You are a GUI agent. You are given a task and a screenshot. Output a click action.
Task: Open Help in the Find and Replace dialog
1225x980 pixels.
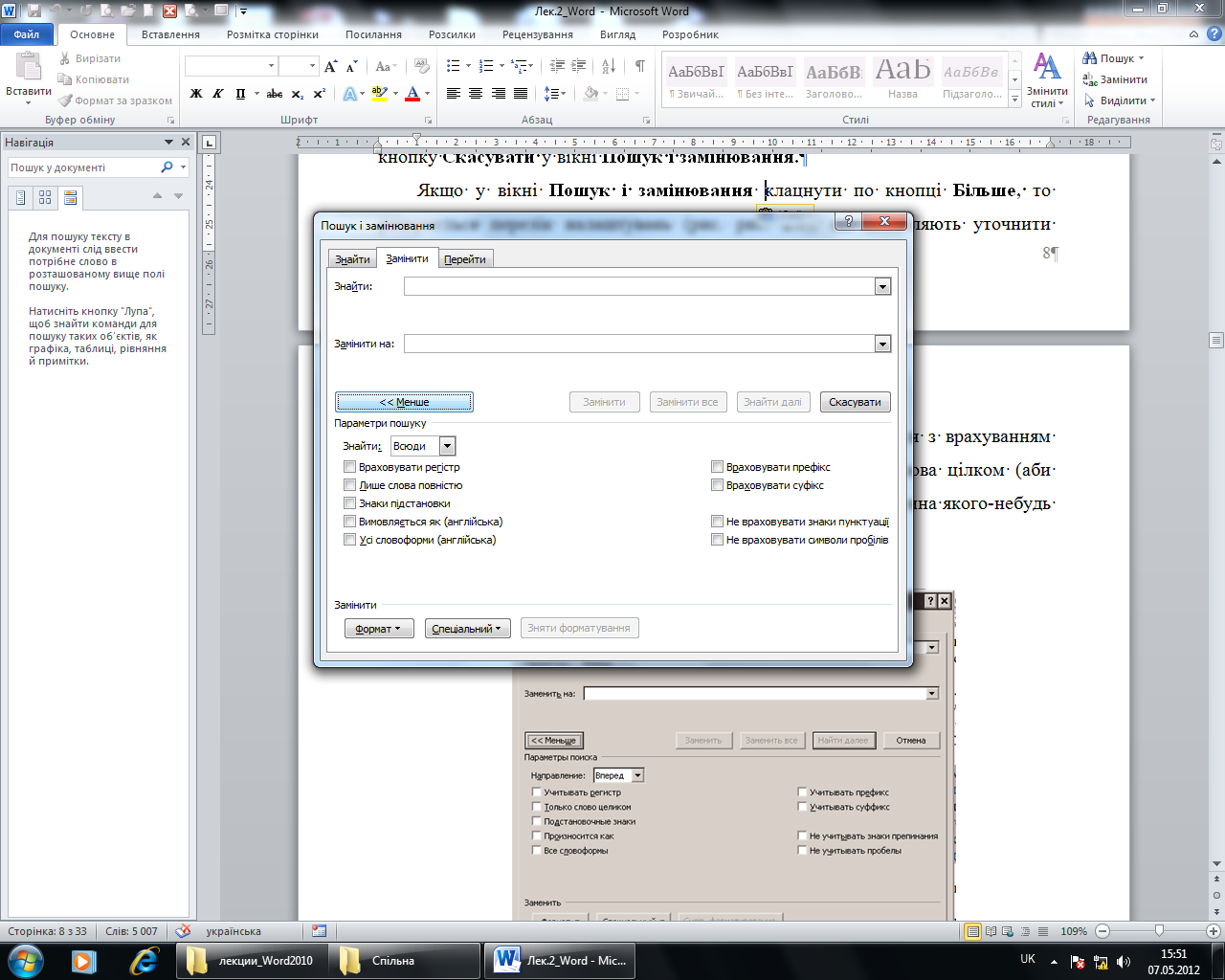pyautogui.click(x=847, y=221)
